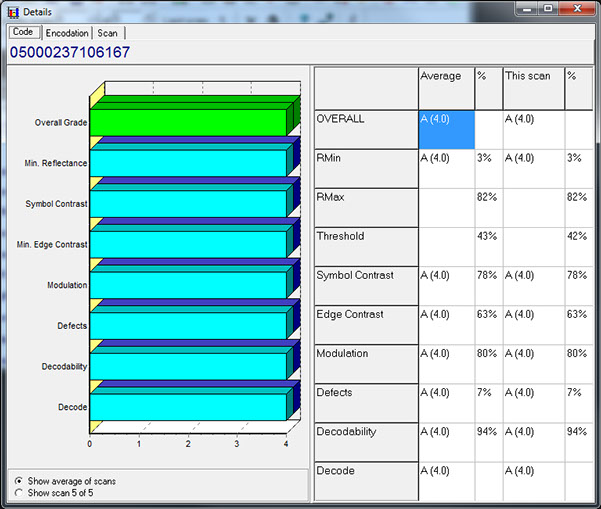The width and height of the screenshot is (601, 509).
Task: Click the Average column header
Action: point(447,89)
